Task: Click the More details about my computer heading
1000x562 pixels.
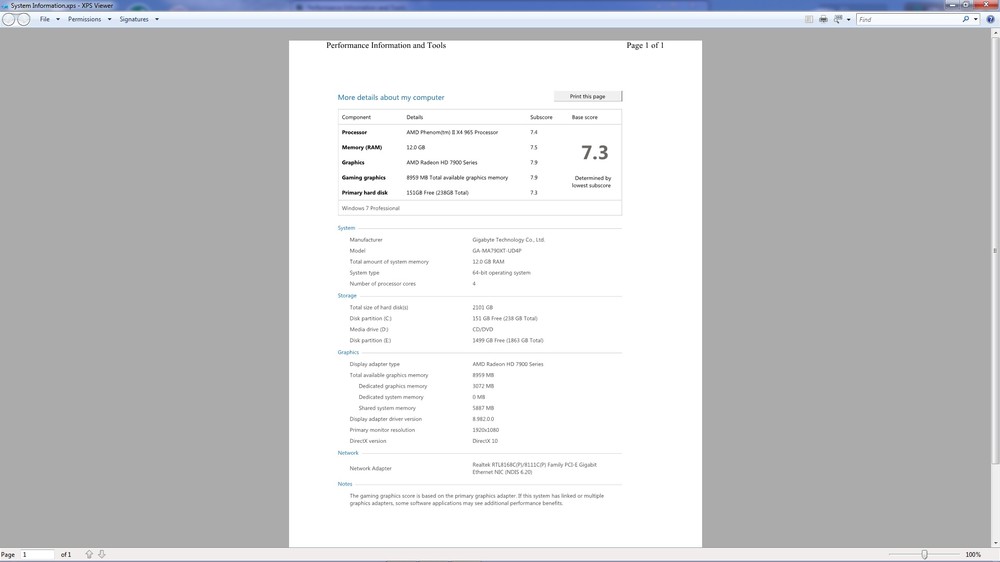Action: (x=391, y=98)
